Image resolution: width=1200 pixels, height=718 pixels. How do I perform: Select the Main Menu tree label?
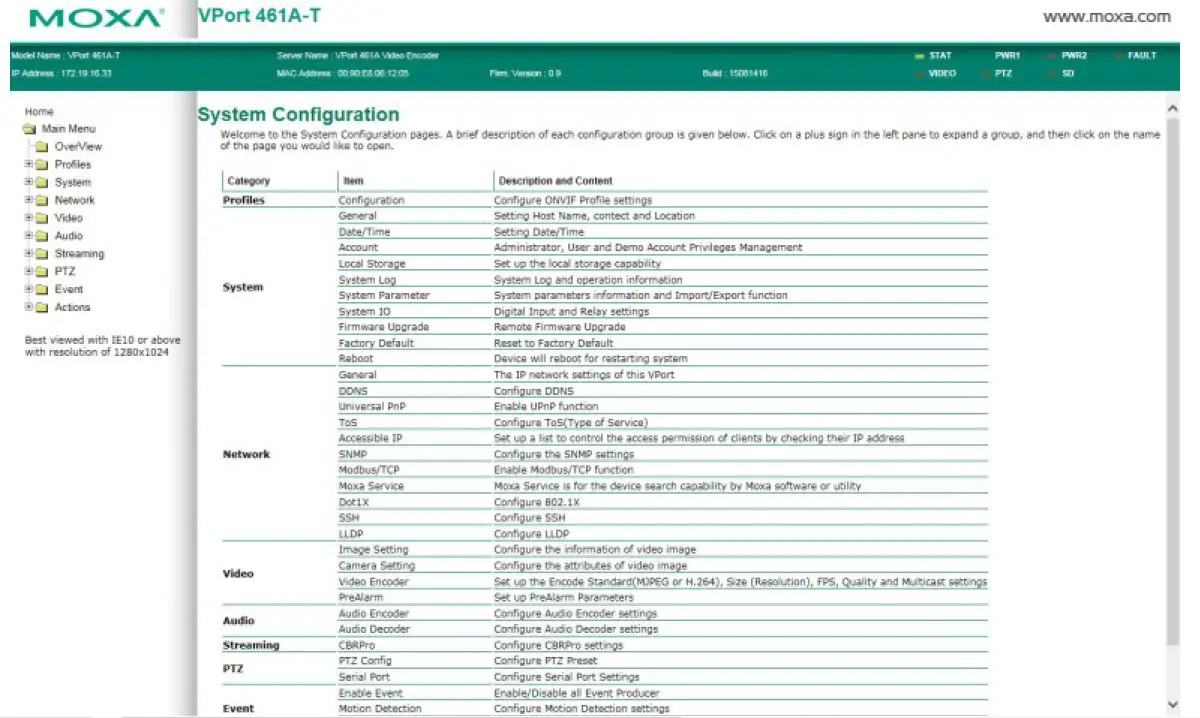[69, 129]
